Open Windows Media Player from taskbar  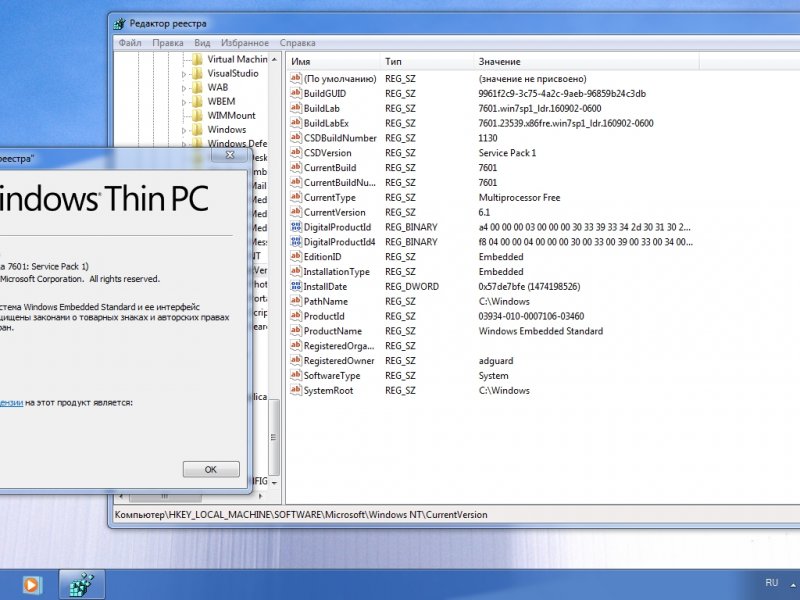click(x=31, y=585)
